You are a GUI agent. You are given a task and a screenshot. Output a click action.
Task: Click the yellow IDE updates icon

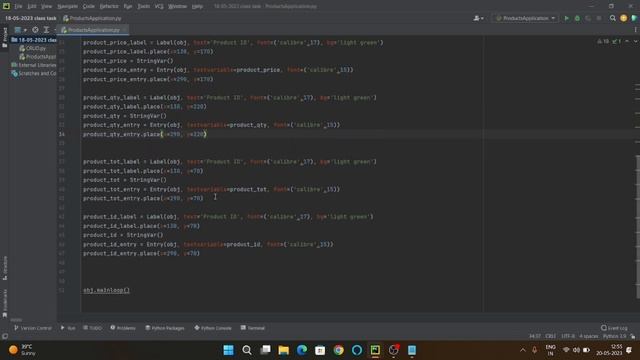pyautogui.click(x=623, y=18)
